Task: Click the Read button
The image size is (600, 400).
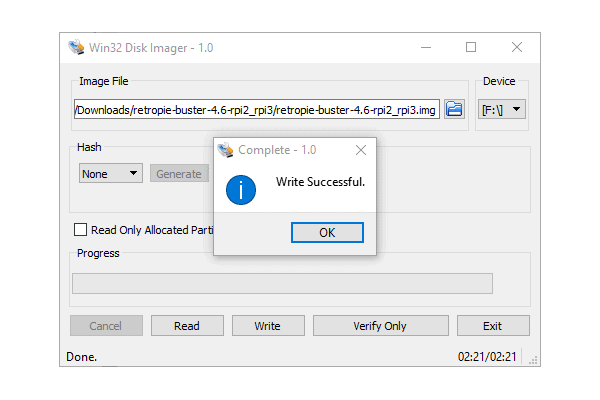Action: click(x=187, y=326)
